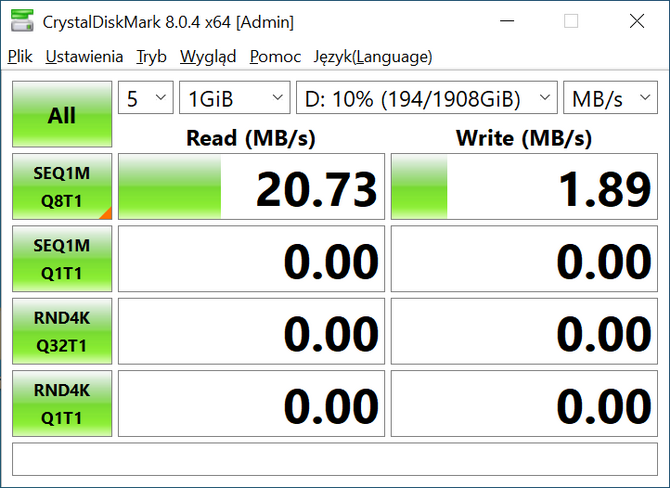Click the RND4K Q1T1 read value 0.00
670x488 pixels.
pyautogui.click(x=251, y=403)
